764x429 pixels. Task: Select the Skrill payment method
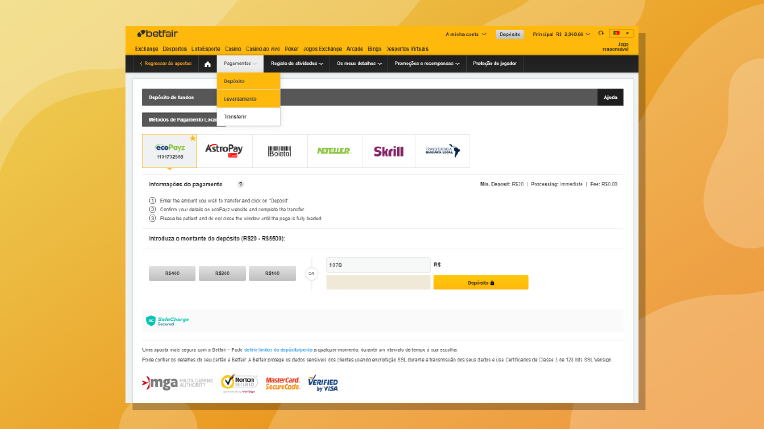(x=388, y=151)
